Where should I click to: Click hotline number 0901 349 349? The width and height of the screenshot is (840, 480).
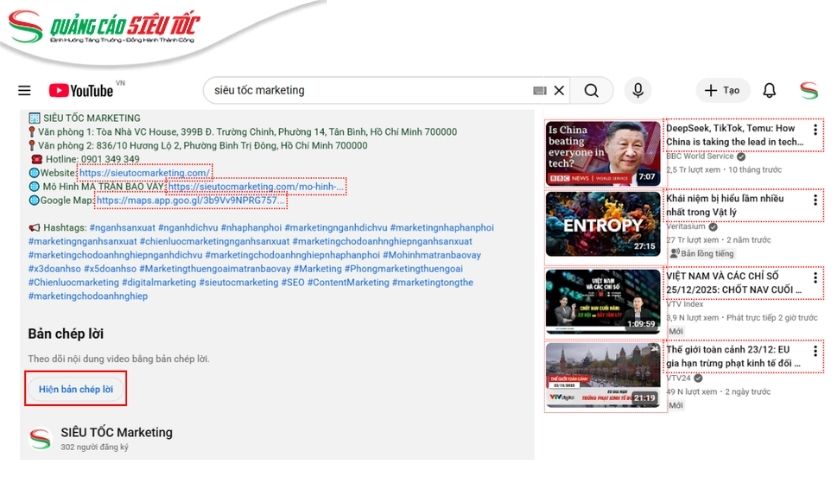pos(109,159)
